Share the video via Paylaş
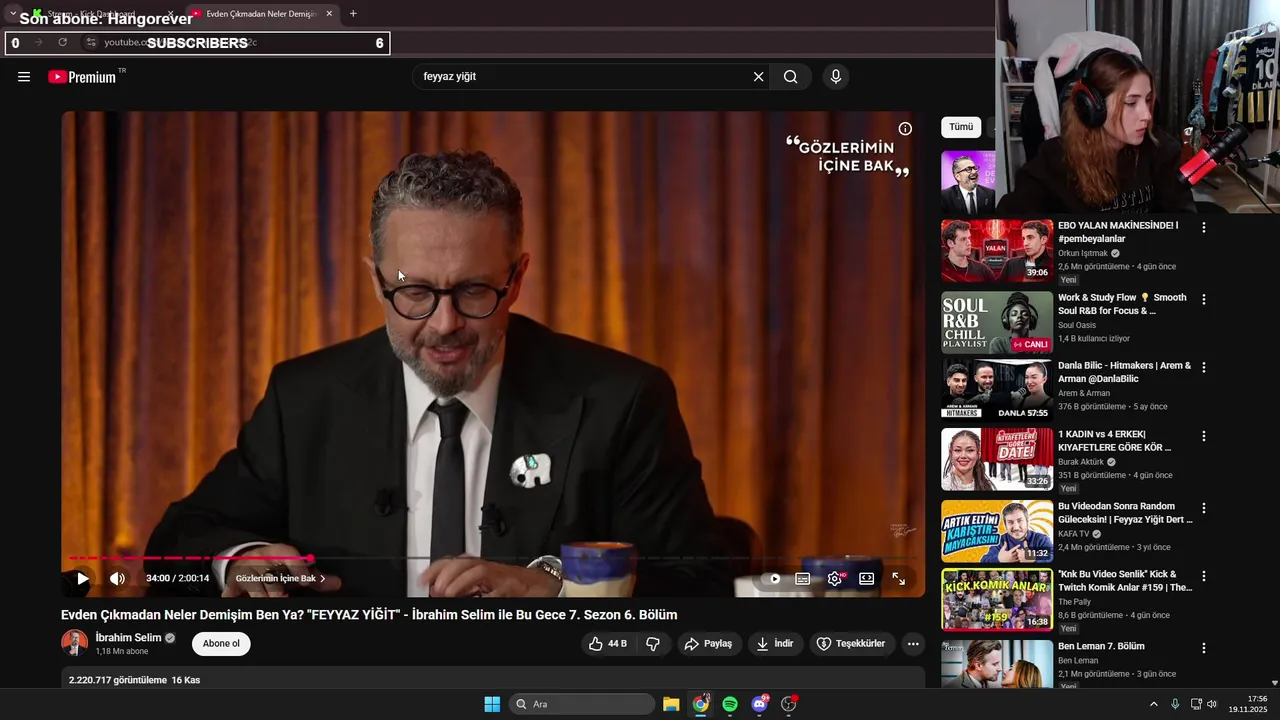Screen dimensions: 1280x720 pos(708,644)
